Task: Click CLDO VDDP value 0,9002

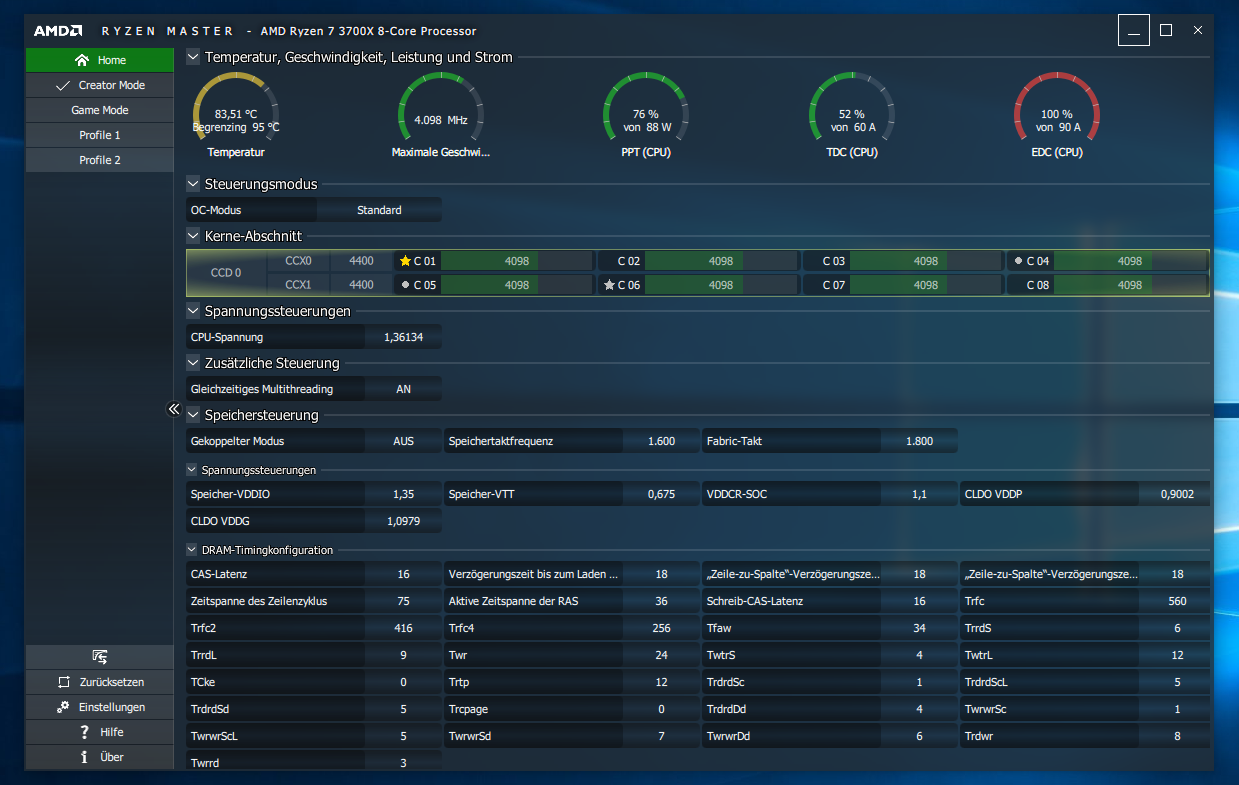Action: point(1177,494)
